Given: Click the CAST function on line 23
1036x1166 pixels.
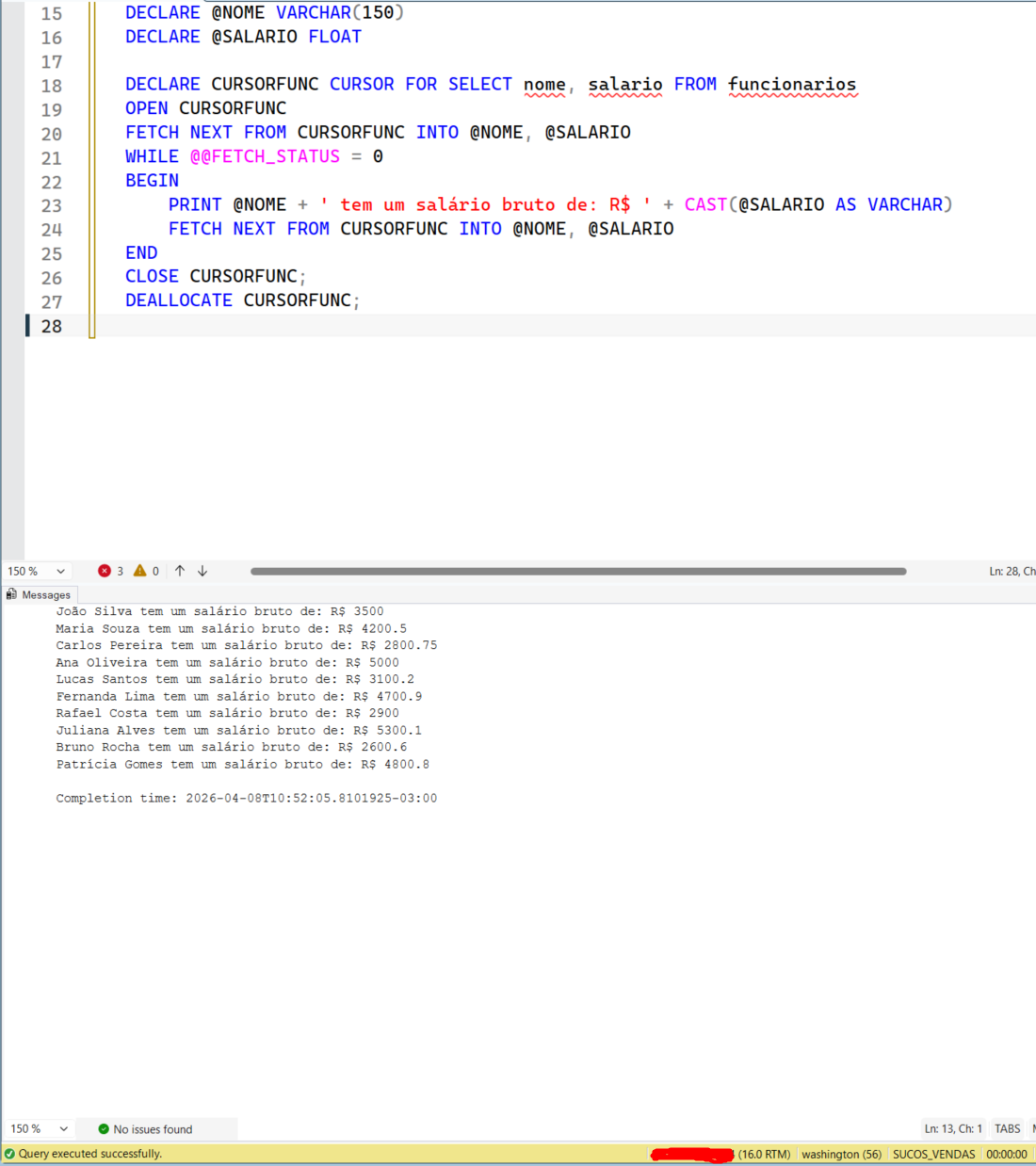Looking at the screenshot, I should coord(705,204).
